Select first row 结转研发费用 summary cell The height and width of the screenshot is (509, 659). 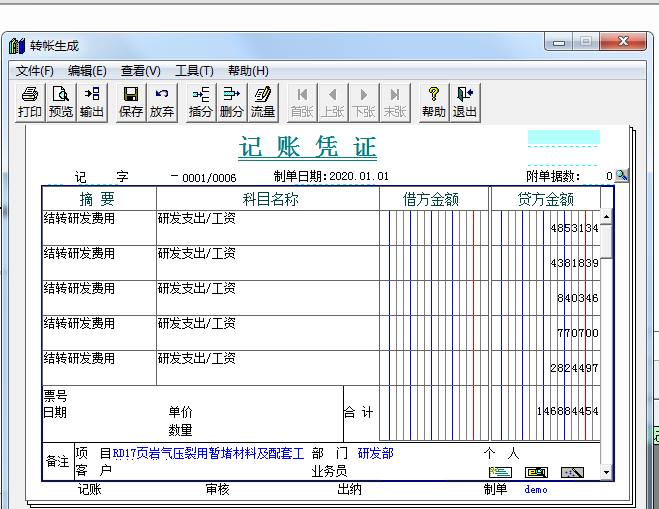(99, 227)
